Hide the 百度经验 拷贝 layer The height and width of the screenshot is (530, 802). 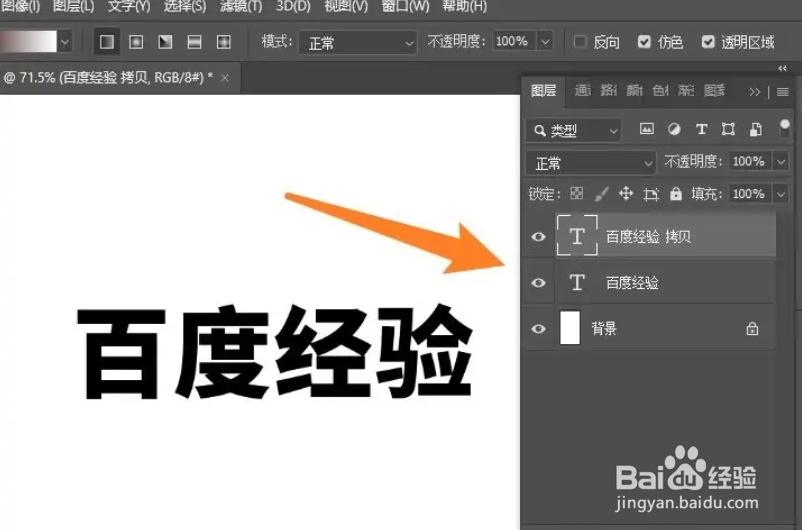pos(538,237)
